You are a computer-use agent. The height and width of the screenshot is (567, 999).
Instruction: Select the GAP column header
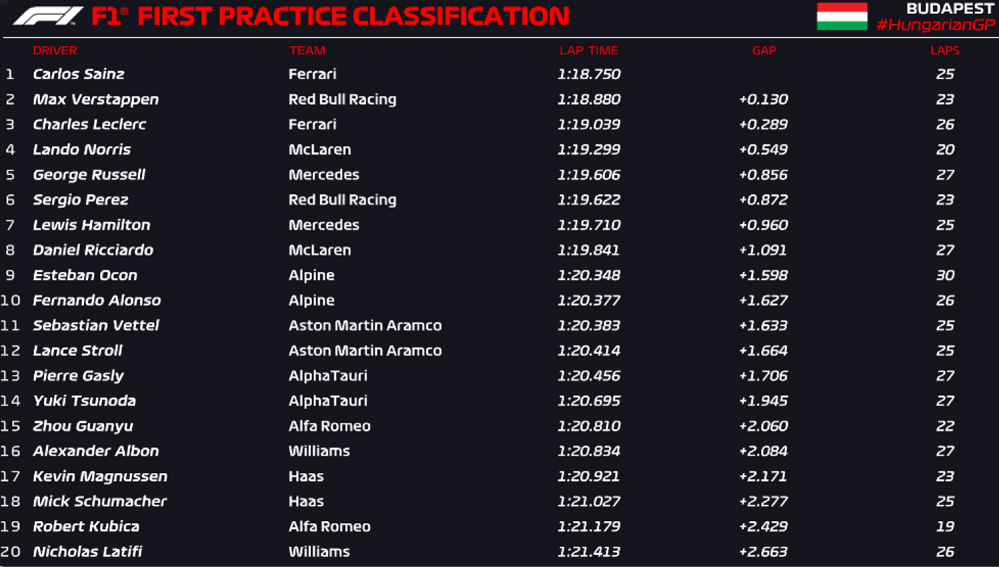764,50
